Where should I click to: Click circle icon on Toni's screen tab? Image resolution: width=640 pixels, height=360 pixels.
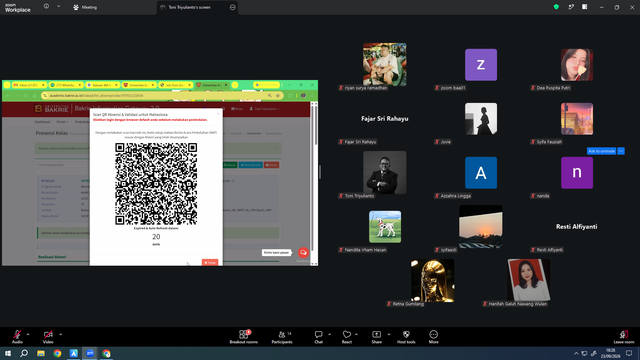[233, 7]
